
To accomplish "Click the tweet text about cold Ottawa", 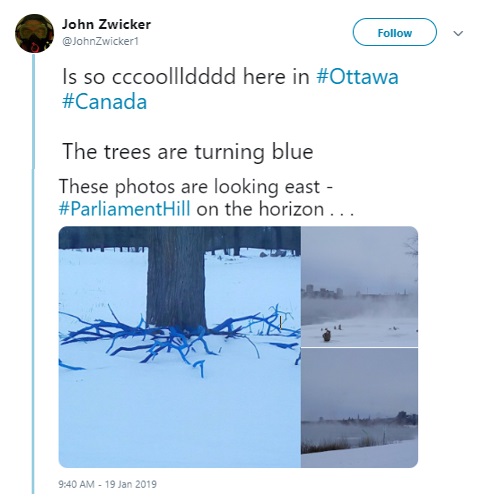I will (x=230, y=89).
